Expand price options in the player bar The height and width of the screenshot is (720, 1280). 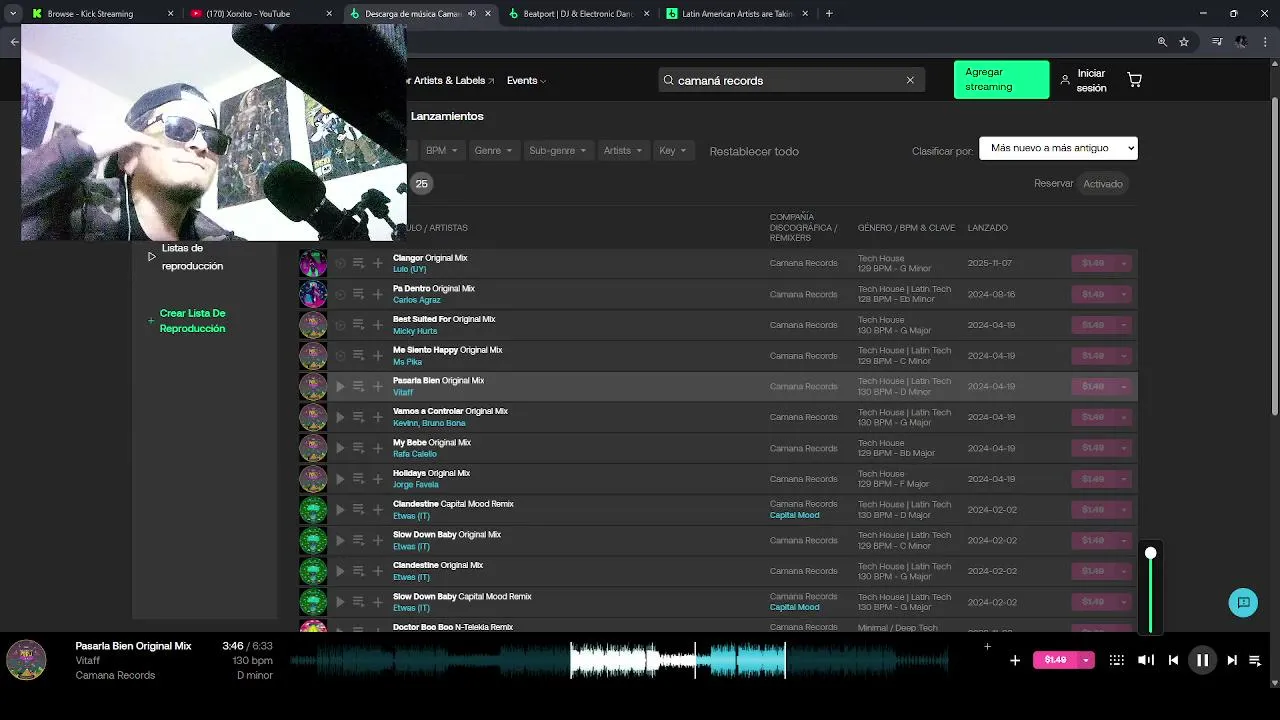coord(1086,660)
